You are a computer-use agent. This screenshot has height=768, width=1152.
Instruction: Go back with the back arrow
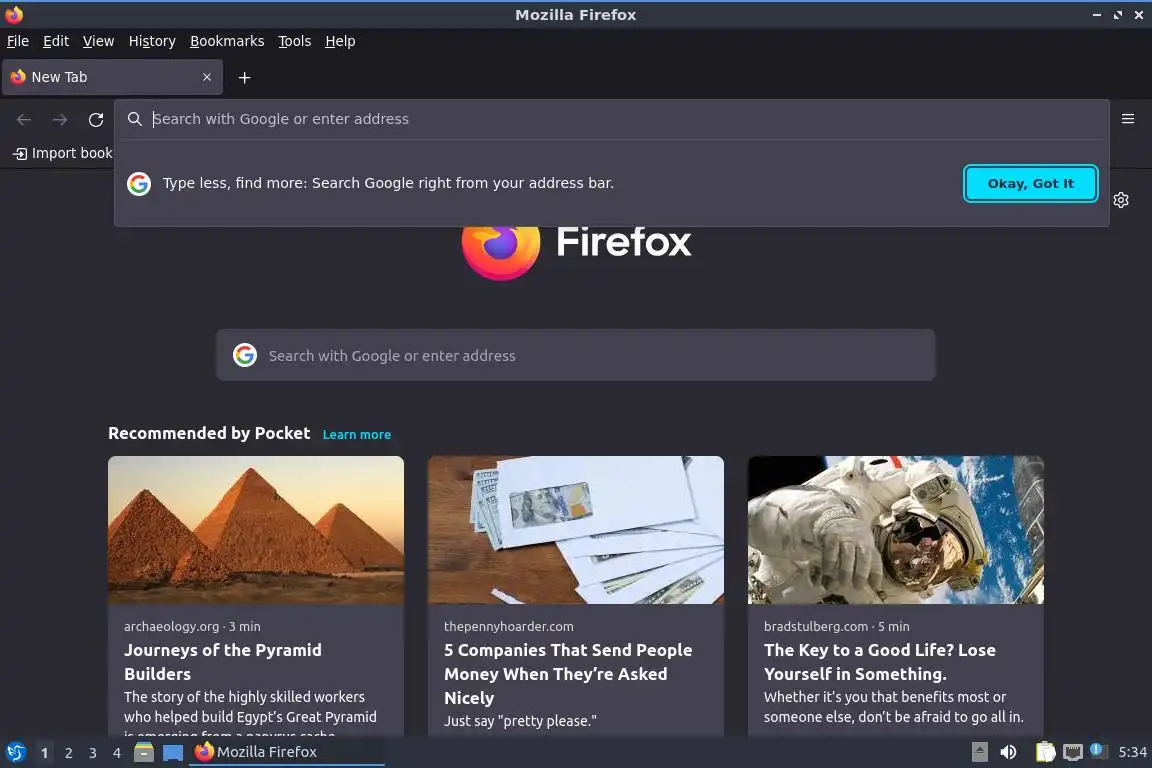[x=24, y=119]
